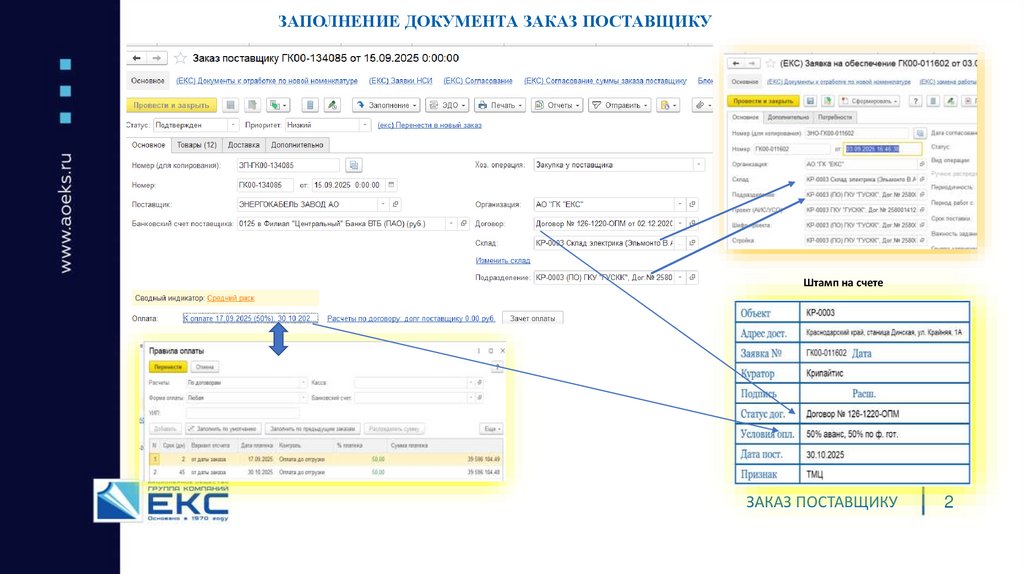
Task: Expand the Хоз. операция dropdown
Action: click(699, 165)
